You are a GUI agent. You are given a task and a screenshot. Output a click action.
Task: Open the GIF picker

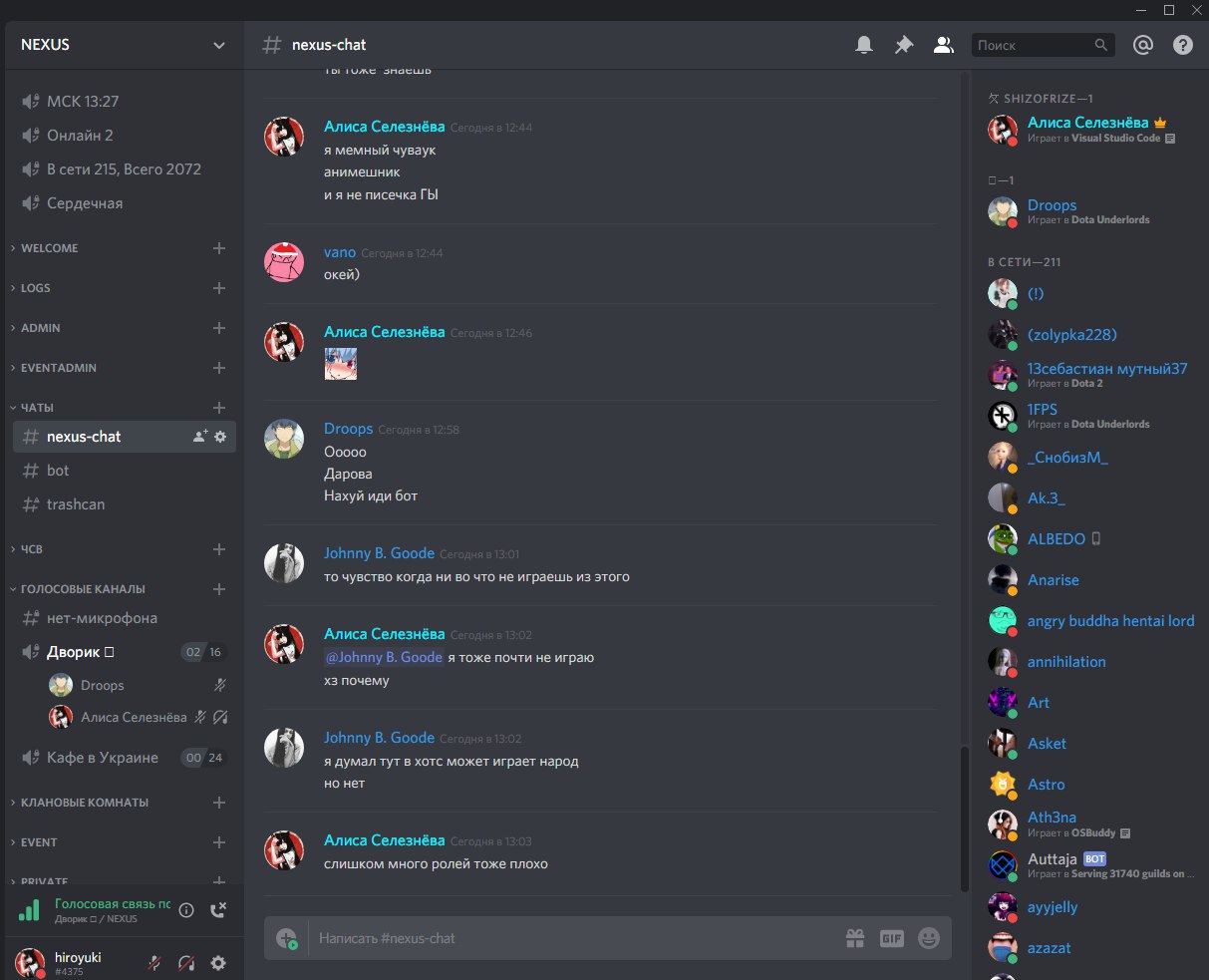tap(891, 938)
